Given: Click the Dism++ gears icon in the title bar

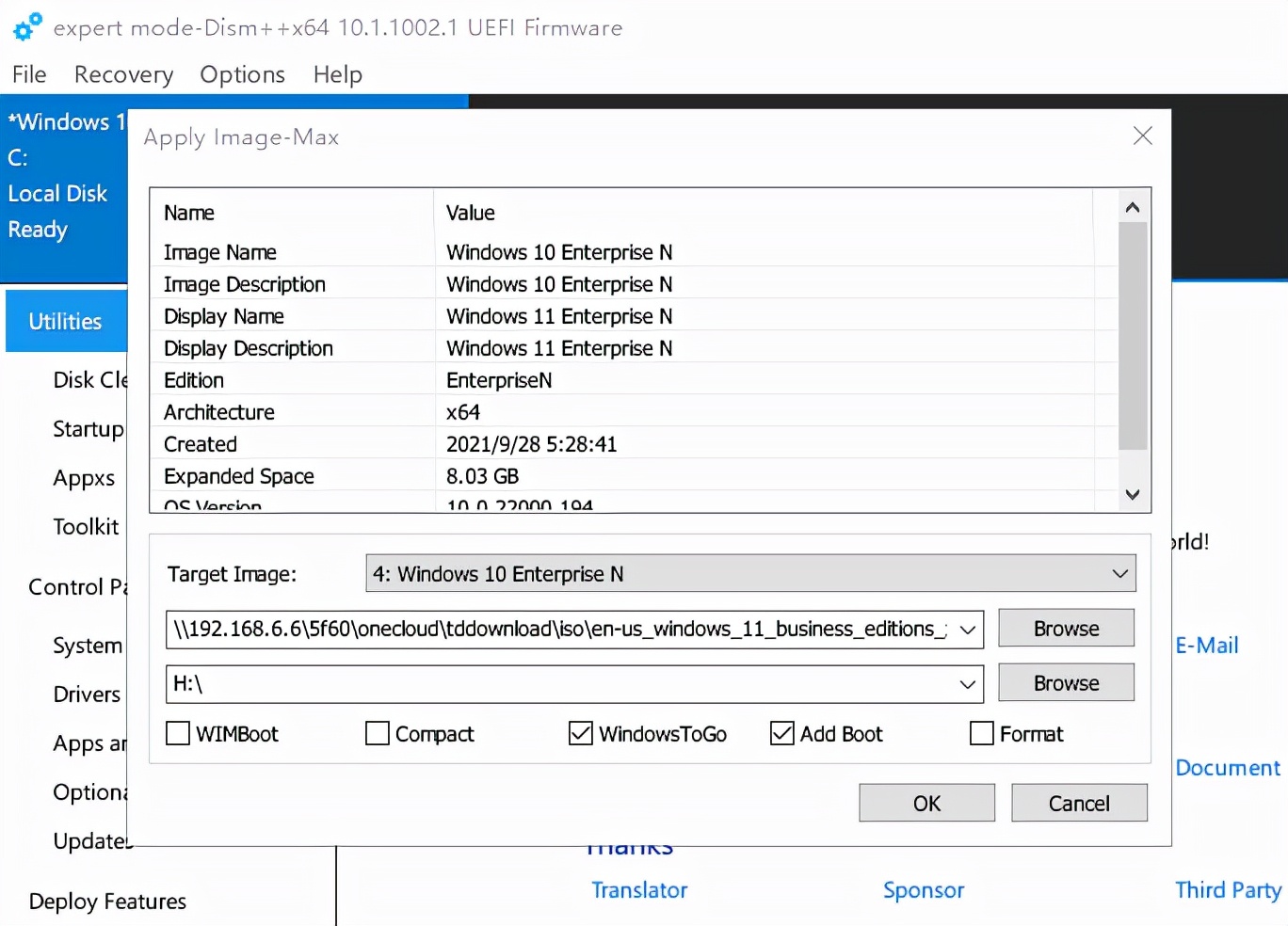Looking at the screenshot, I should [x=24, y=25].
